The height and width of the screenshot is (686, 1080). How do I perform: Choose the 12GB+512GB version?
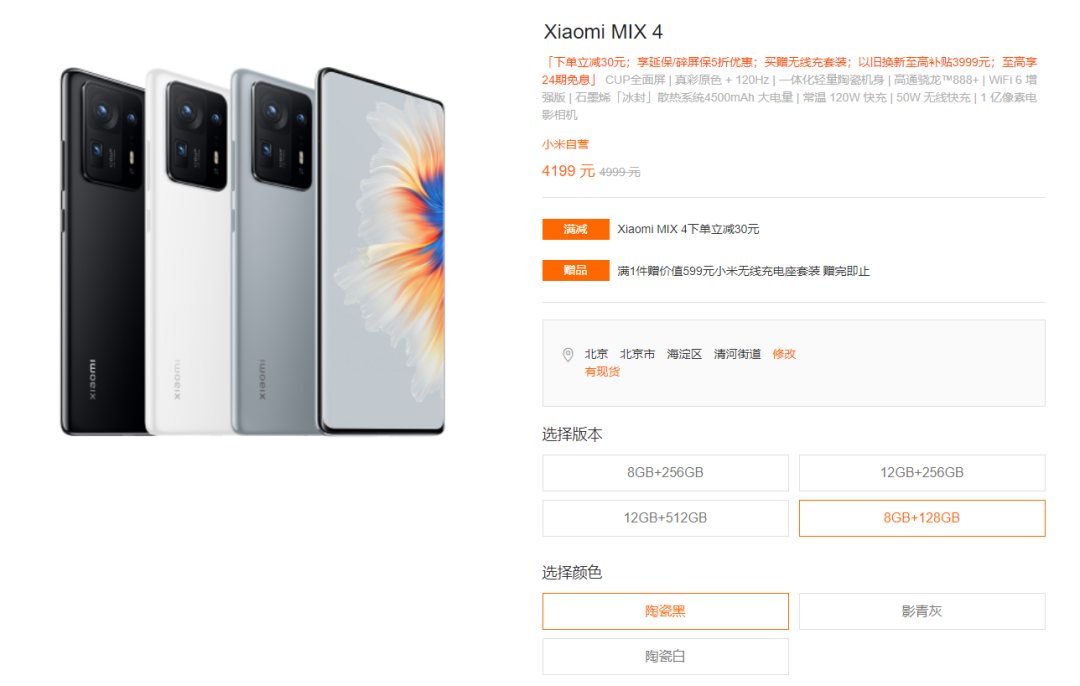pos(665,518)
